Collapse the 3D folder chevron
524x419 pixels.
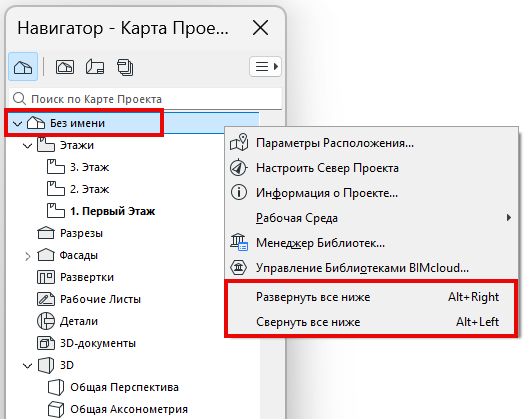coord(27,366)
